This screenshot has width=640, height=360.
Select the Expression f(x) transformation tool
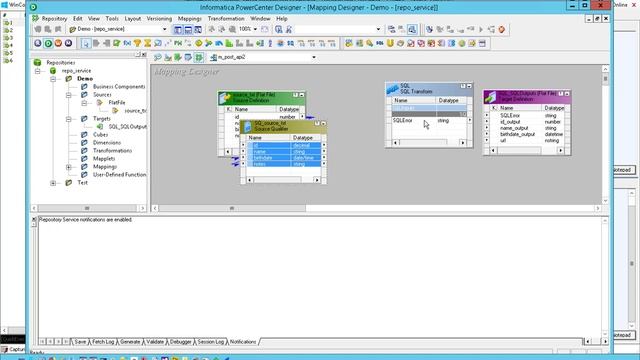pyautogui.click(x=127, y=43)
